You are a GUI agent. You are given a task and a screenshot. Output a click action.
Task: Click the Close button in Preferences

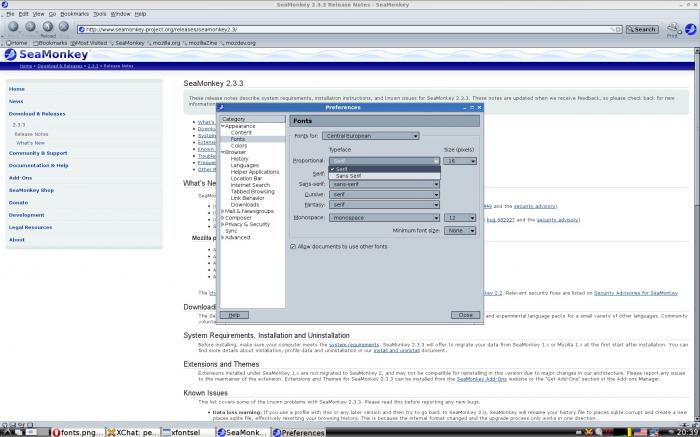point(465,315)
